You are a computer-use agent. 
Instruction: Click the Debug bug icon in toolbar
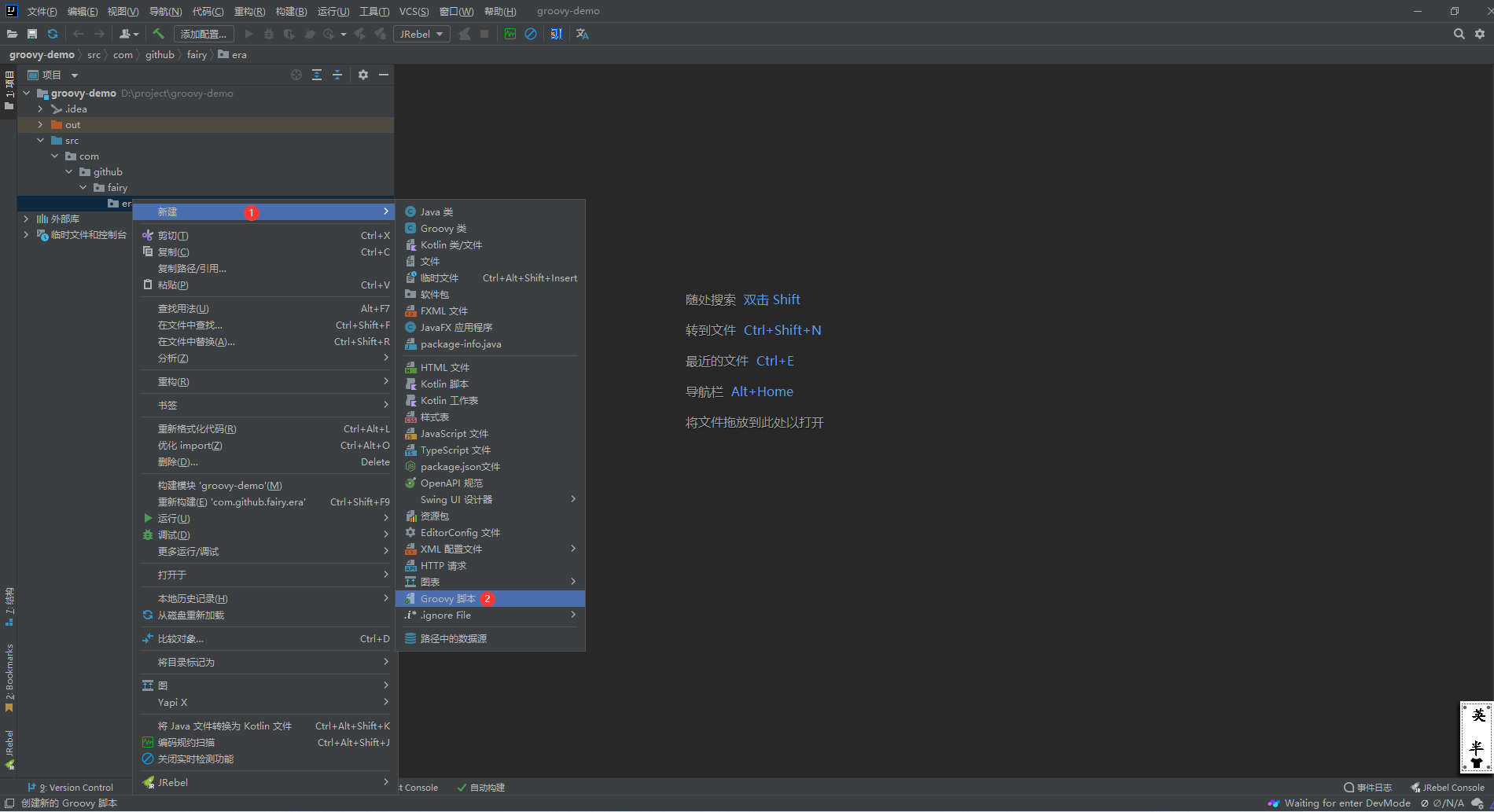(269, 34)
